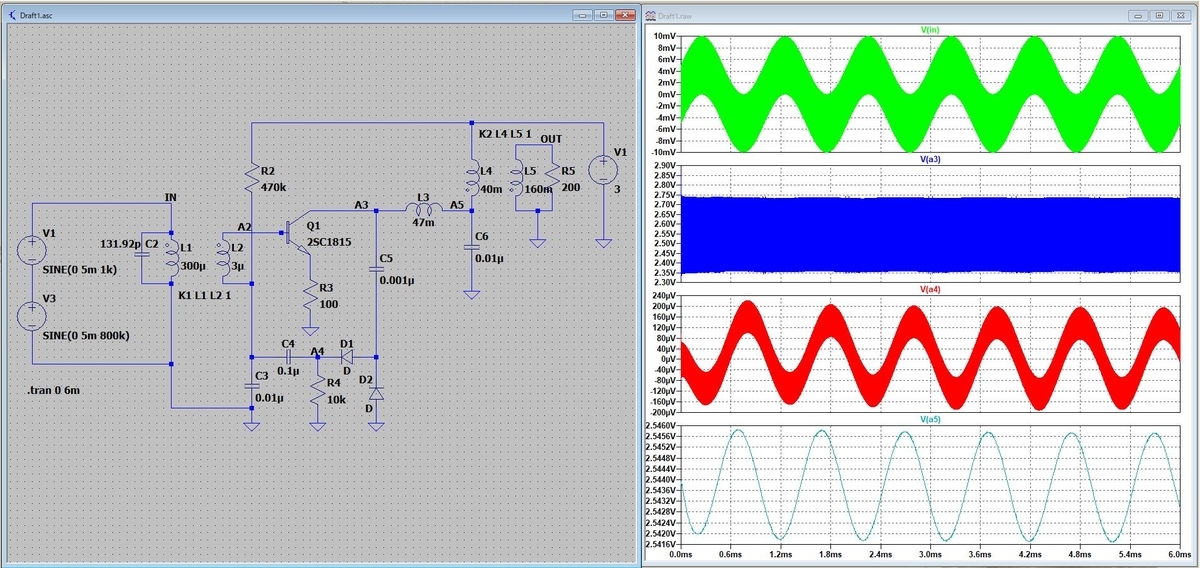Screen dimensions: 1200x568
Task: Select the Q1 transistor symbol
Action: click(x=296, y=234)
